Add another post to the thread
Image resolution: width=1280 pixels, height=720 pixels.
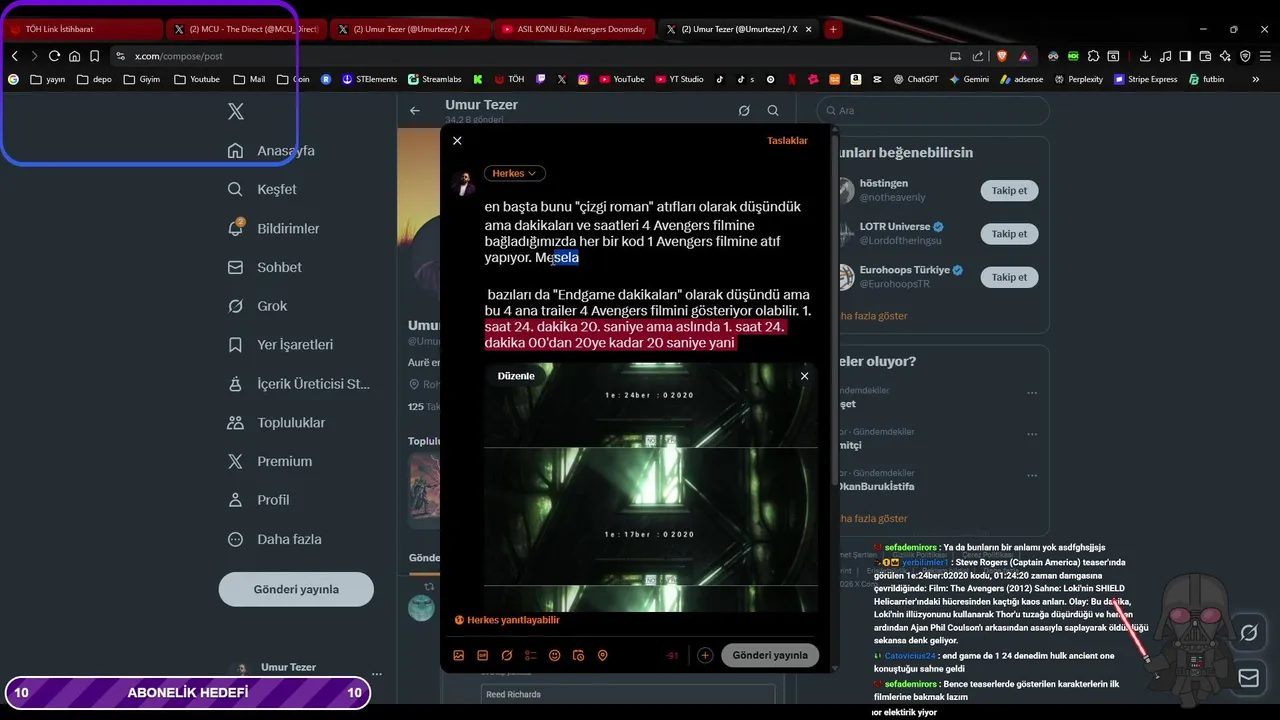[x=705, y=655]
